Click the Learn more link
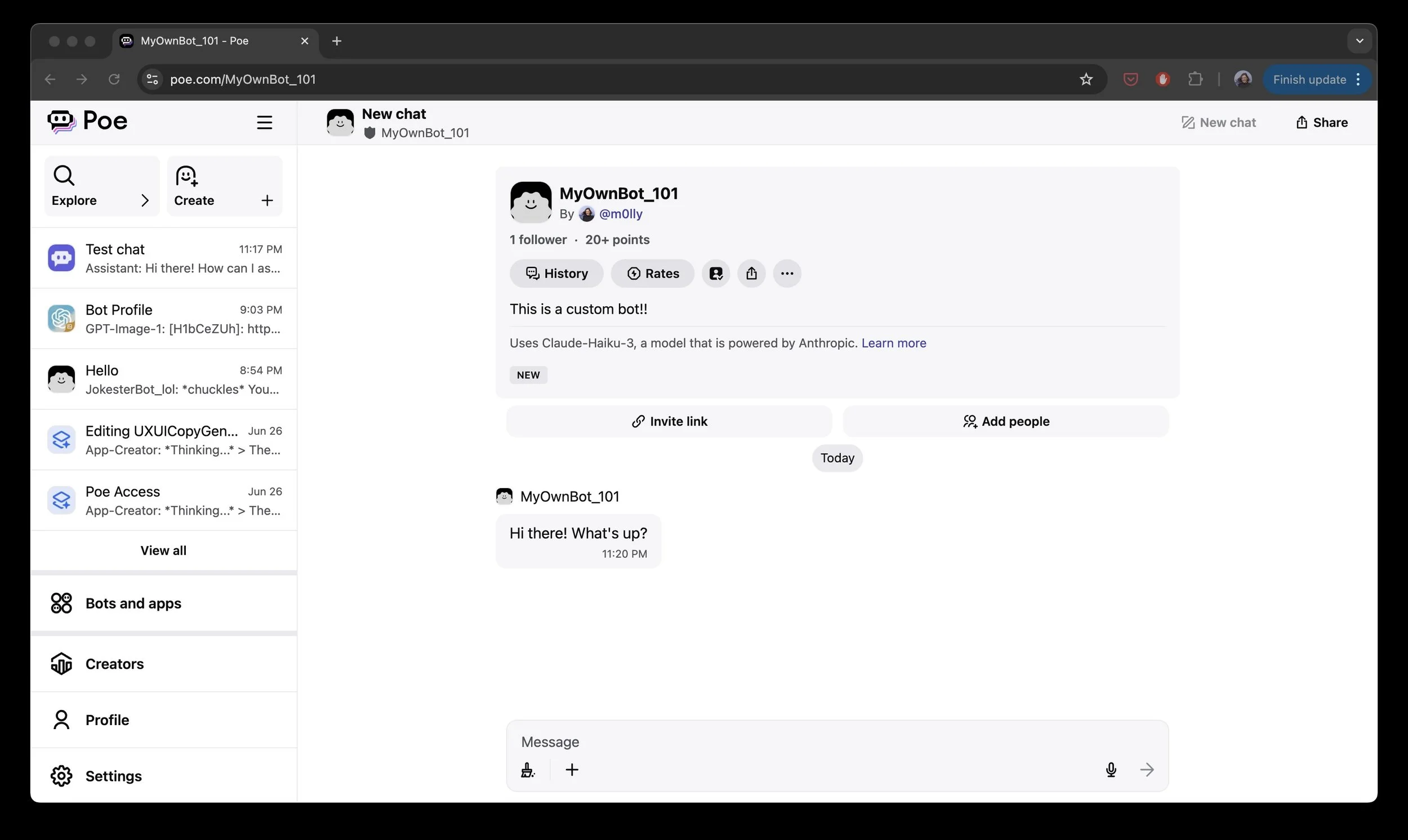1408x840 pixels. coord(893,343)
